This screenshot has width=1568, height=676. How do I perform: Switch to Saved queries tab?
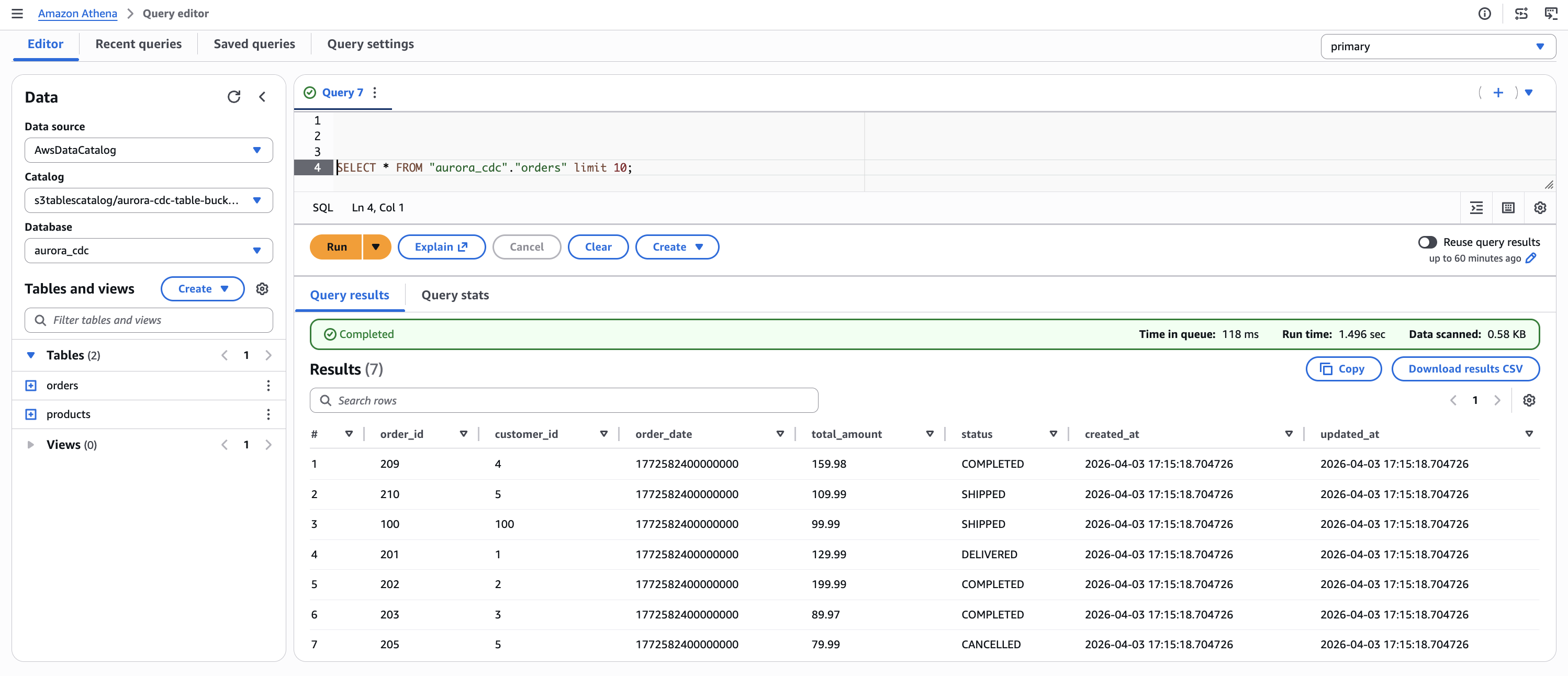coord(254,44)
